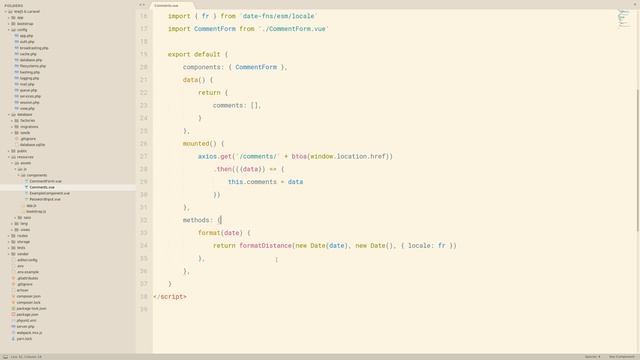
Task: Open .gitattributes file
Action: point(28,278)
